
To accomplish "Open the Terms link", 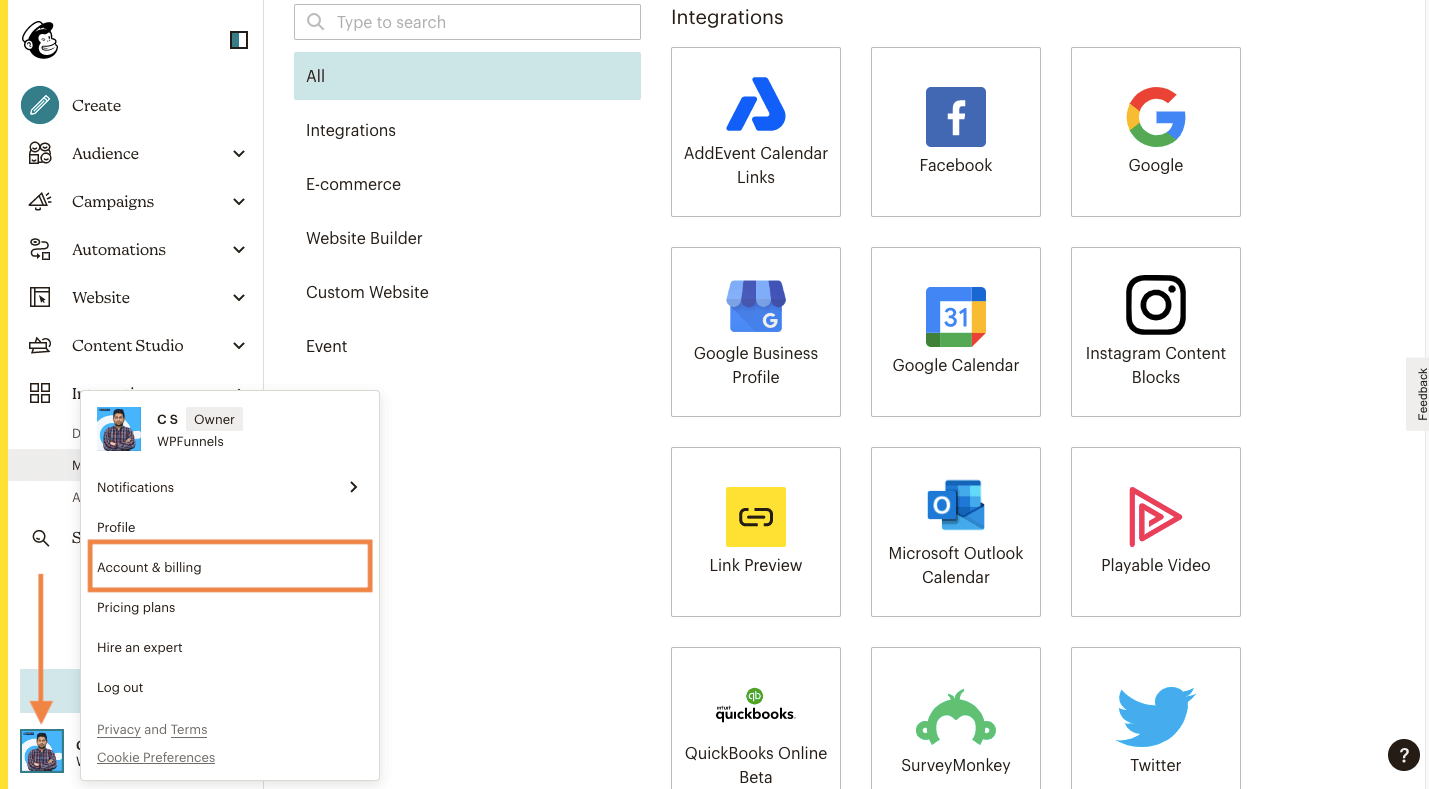I will pos(189,729).
